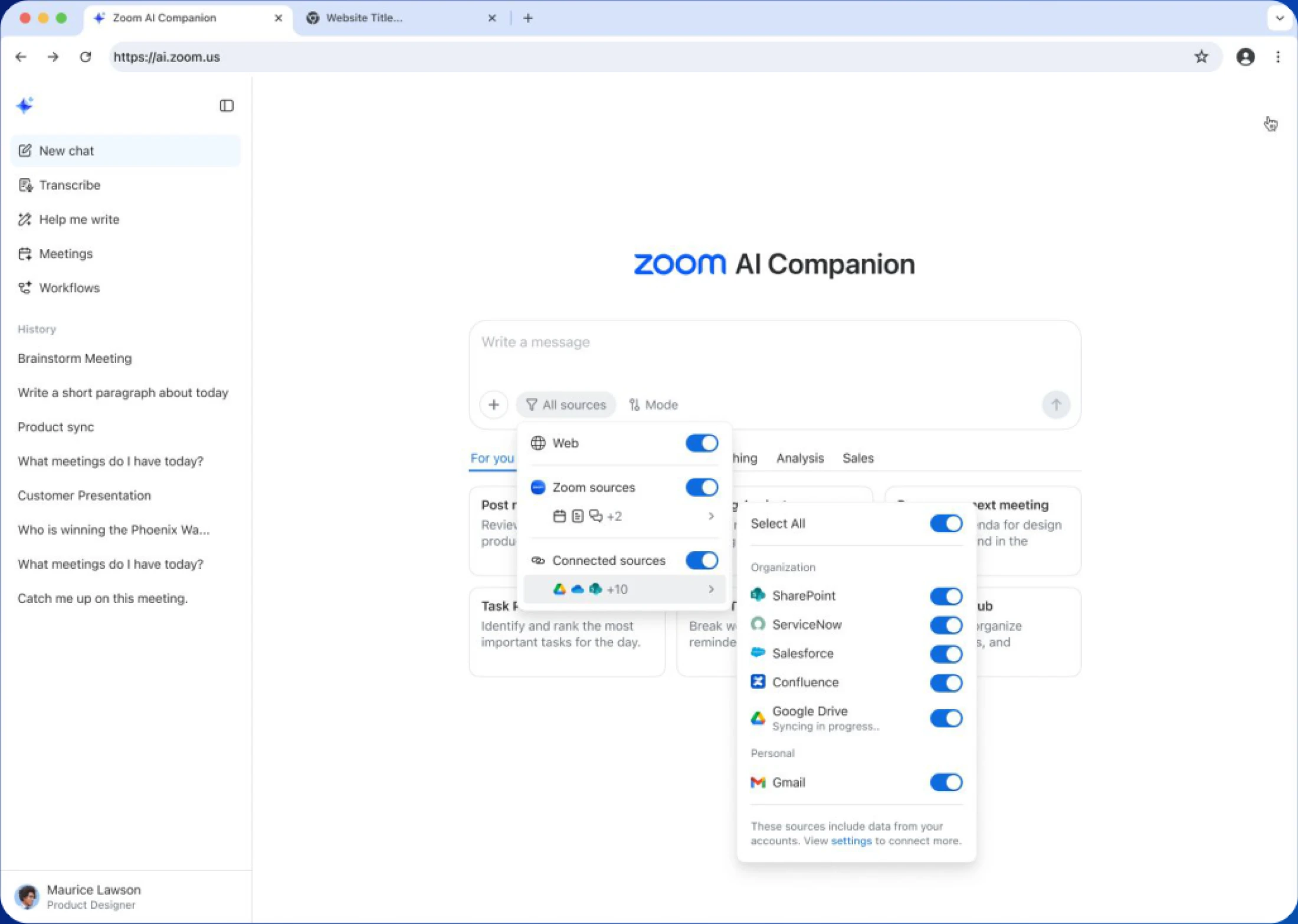Open 'Catch me up on this meeting.' chat
This screenshot has width=1298, height=924.
coord(103,598)
